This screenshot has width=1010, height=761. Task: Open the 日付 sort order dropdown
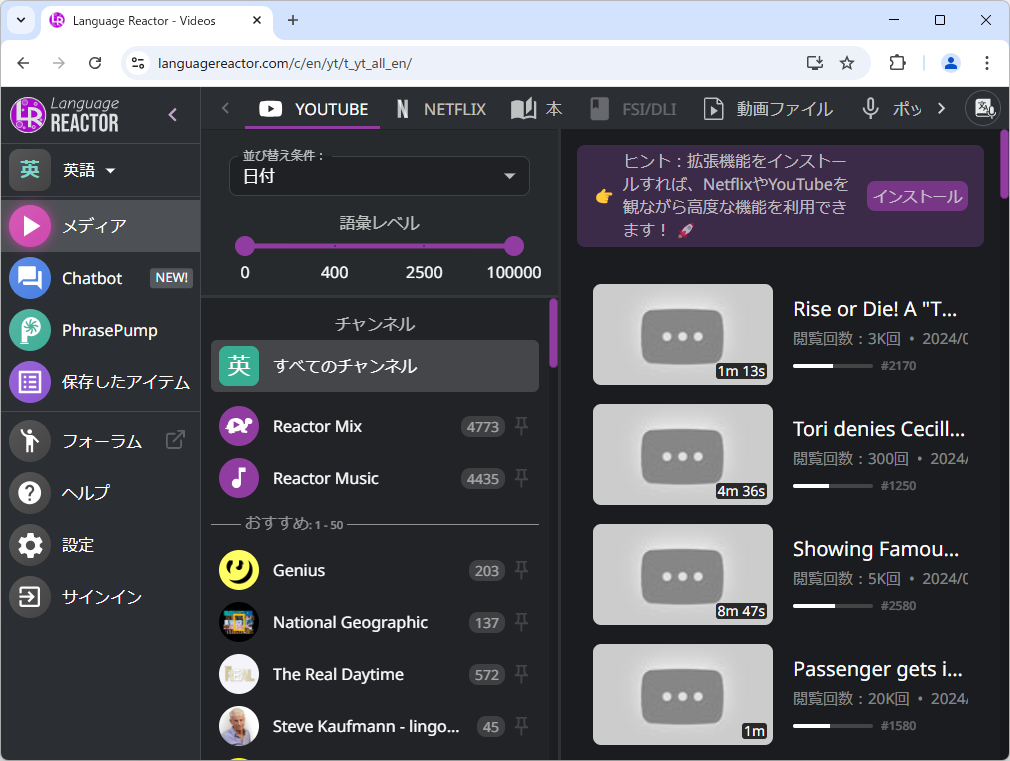(379, 175)
